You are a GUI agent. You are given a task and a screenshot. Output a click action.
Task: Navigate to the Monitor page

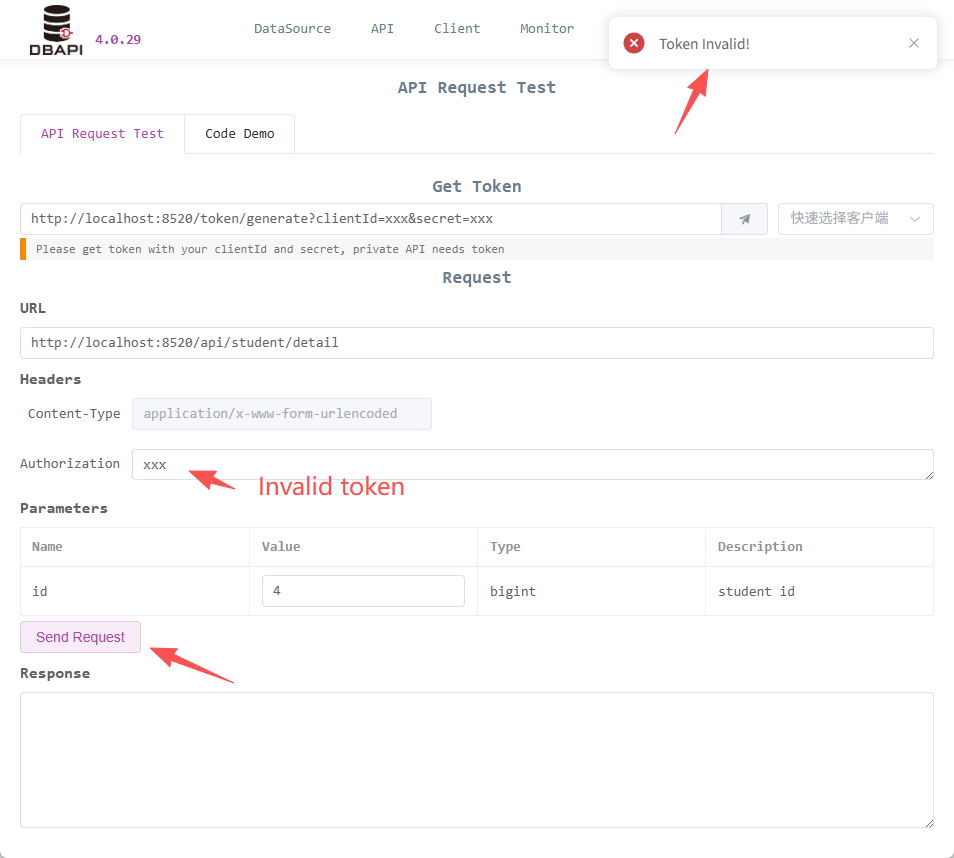547,29
